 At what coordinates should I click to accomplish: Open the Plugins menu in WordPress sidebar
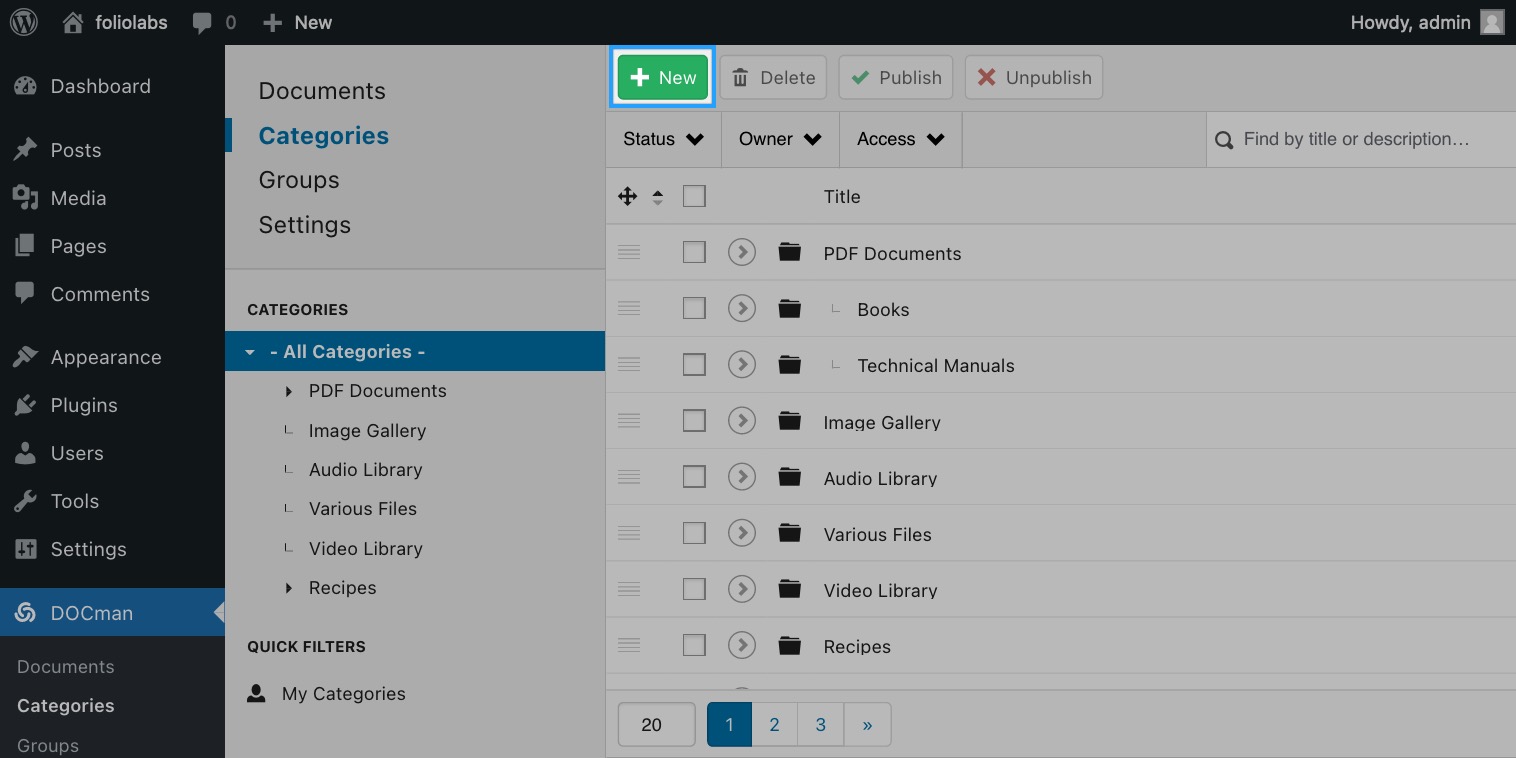coord(84,405)
